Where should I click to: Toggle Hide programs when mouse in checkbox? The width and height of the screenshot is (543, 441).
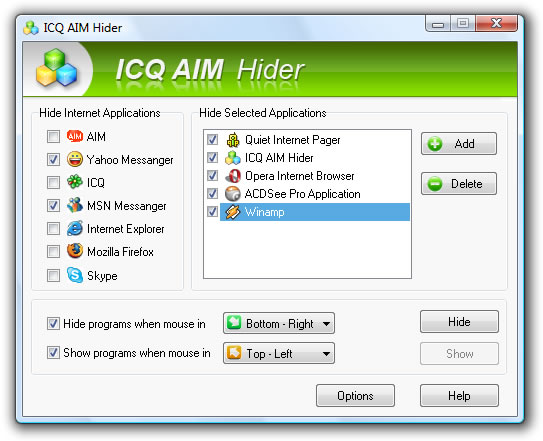tap(53, 324)
